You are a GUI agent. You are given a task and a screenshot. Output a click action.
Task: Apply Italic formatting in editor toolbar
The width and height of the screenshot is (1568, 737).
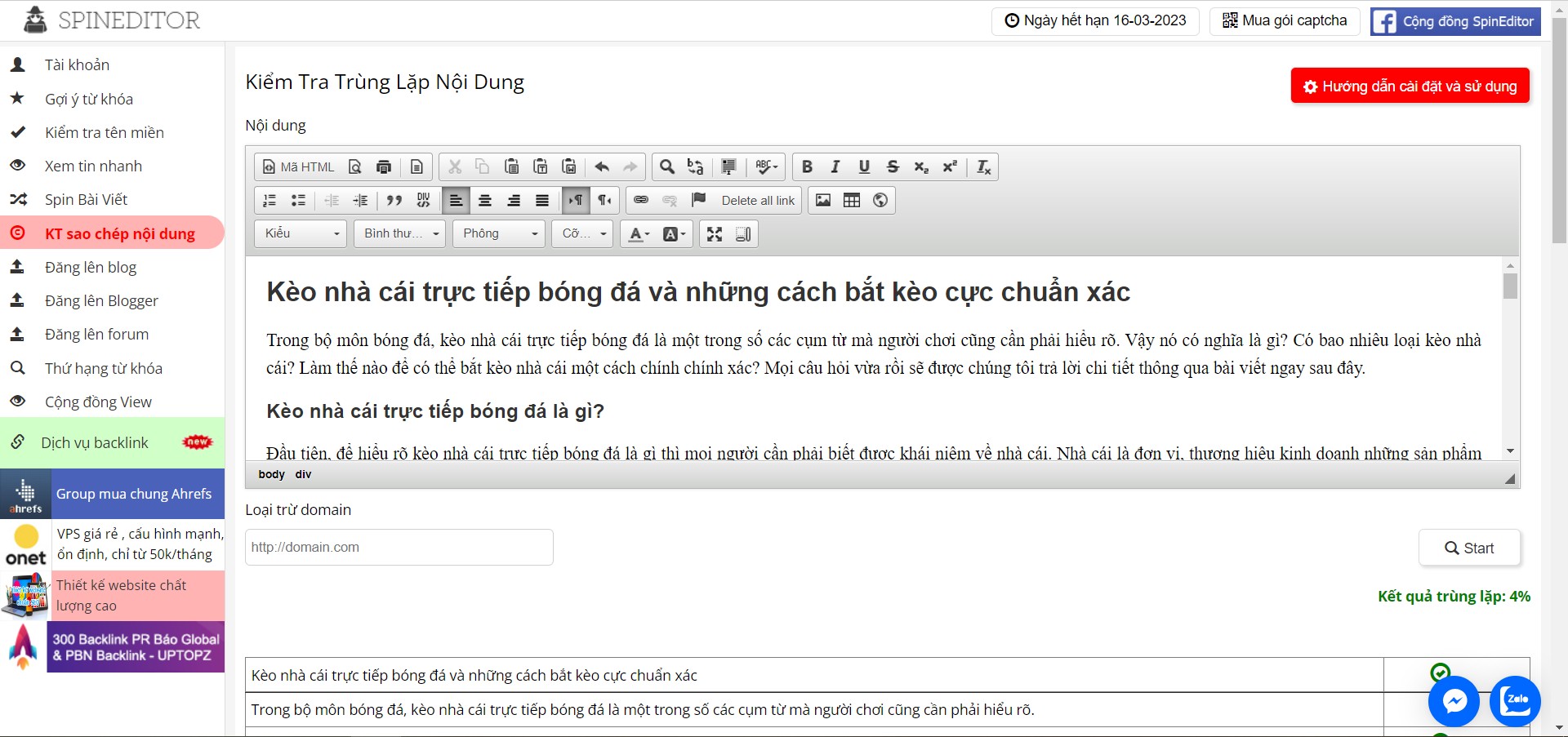835,166
